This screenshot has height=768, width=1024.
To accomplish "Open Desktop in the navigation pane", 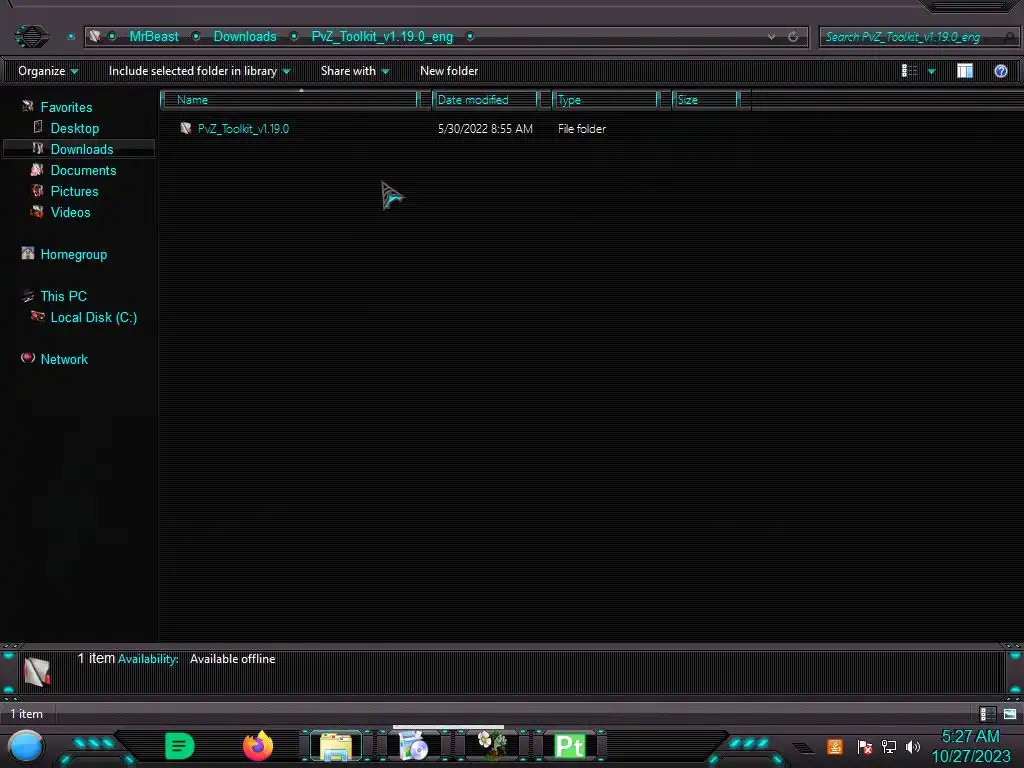I will [74, 128].
